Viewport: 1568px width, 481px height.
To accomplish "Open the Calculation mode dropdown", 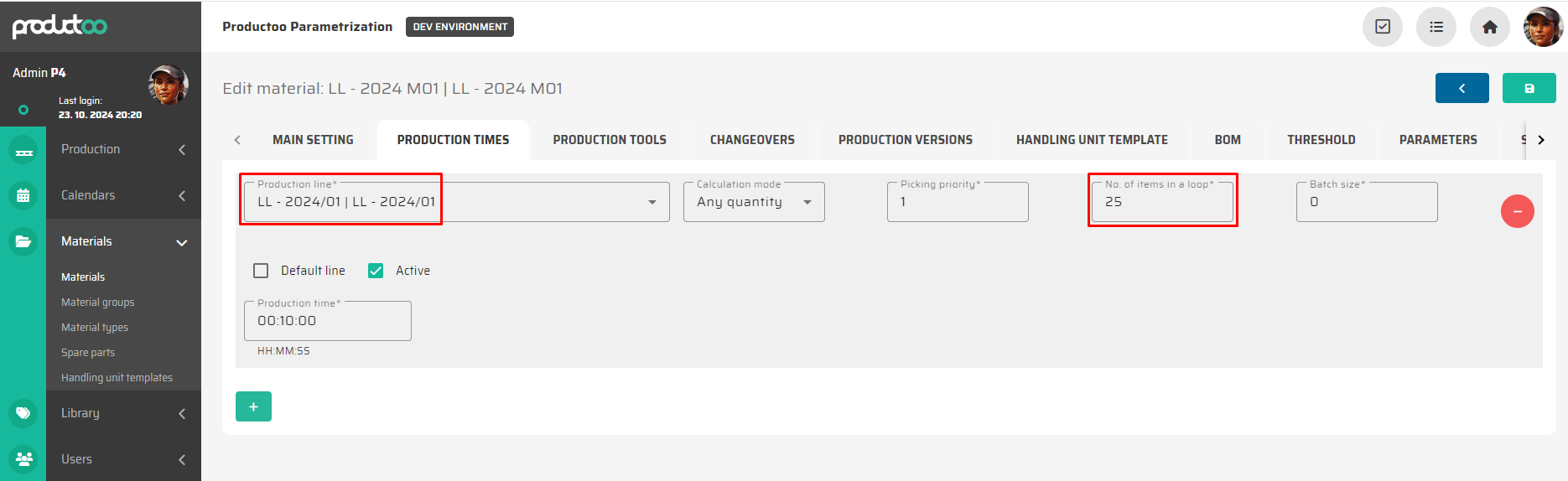I will 807,202.
